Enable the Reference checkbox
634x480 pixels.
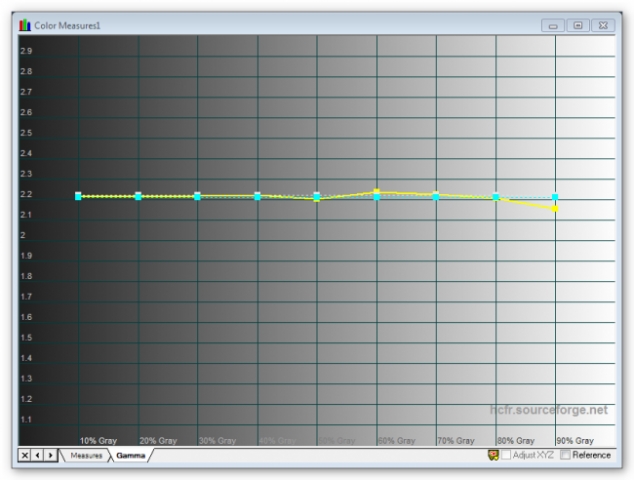coord(567,455)
